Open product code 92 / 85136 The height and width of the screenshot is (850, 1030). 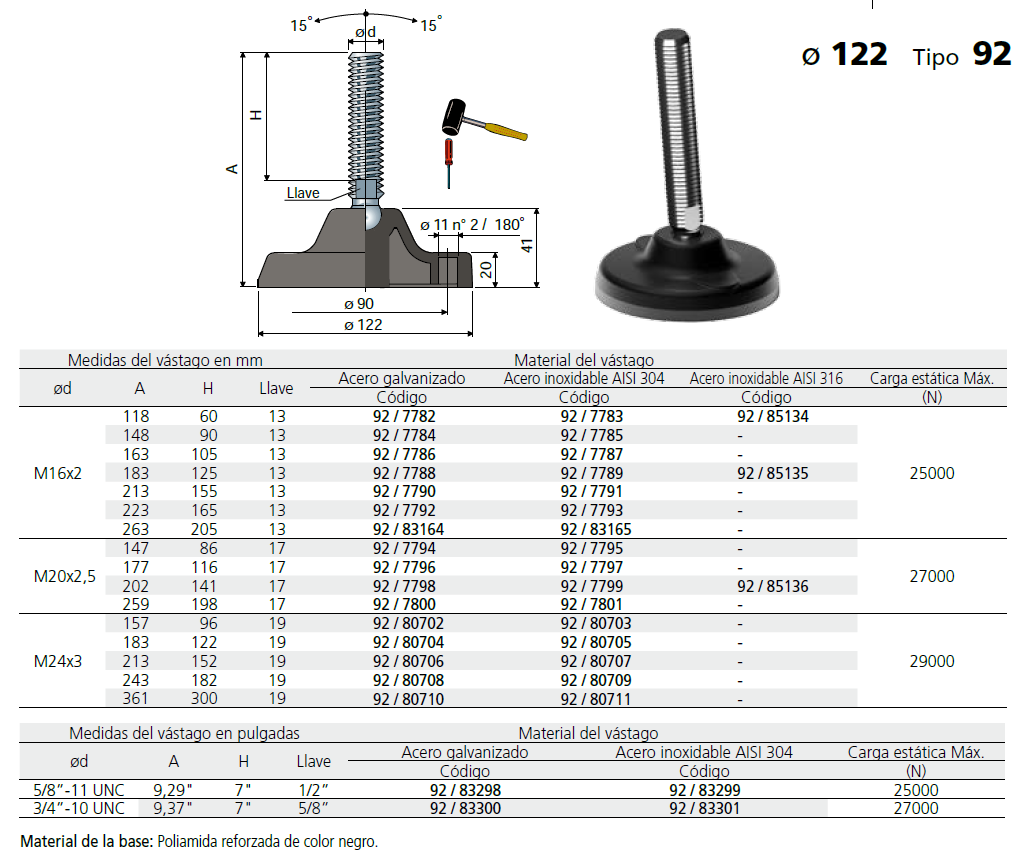coord(773,586)
